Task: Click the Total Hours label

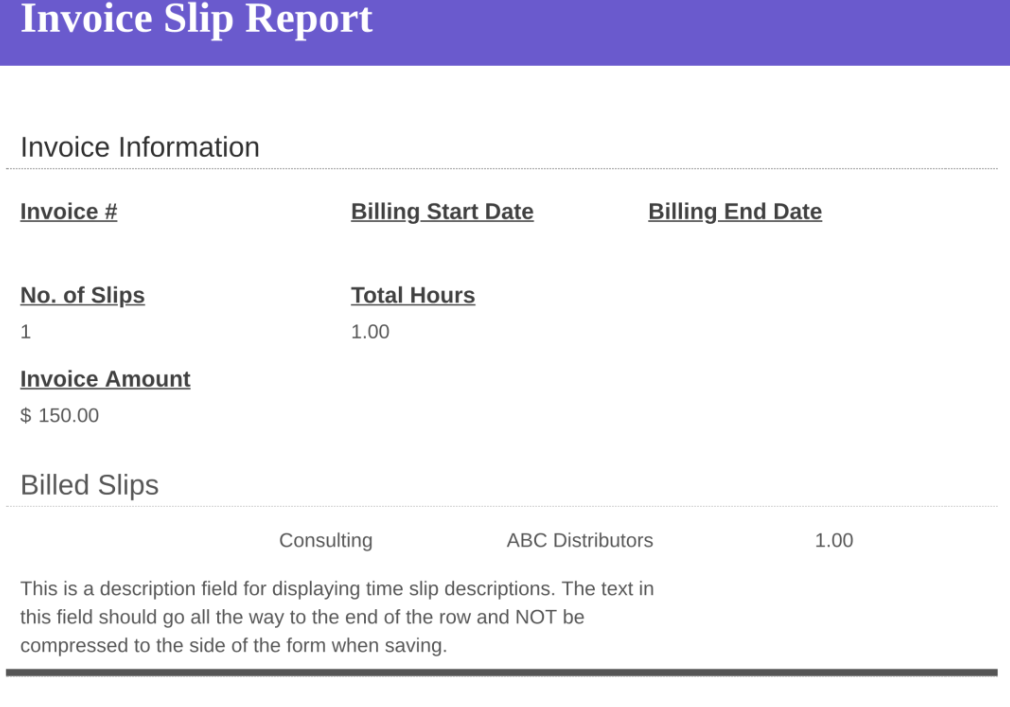Action: pyautogui.click(x=413, y=295)
